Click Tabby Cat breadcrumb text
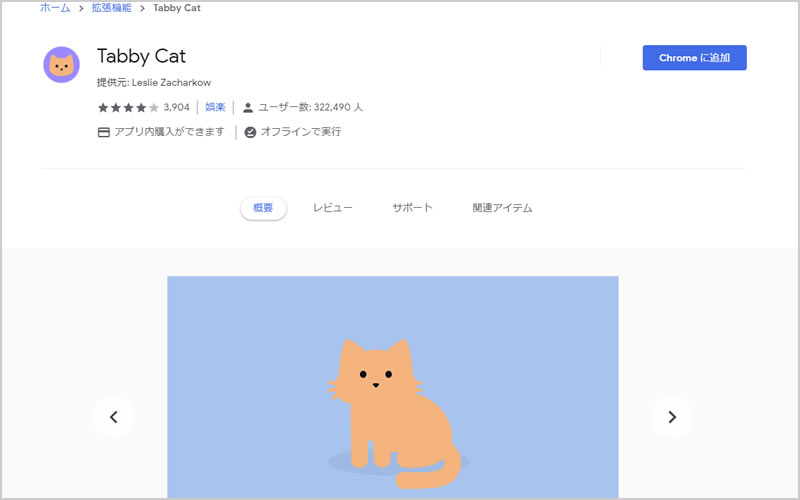800x500 pixels. (x=177, y=8)
